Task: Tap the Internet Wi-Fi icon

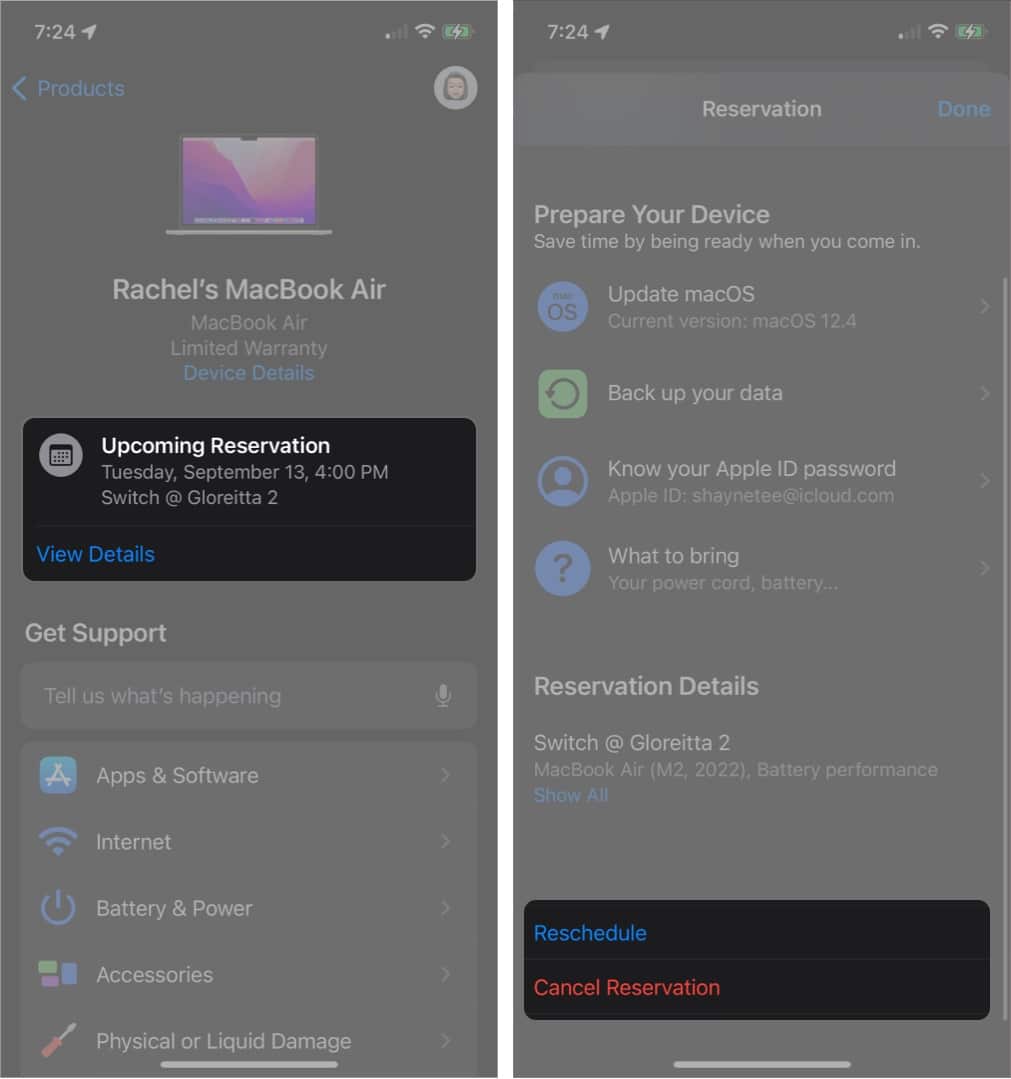Action: click(58, 841)
